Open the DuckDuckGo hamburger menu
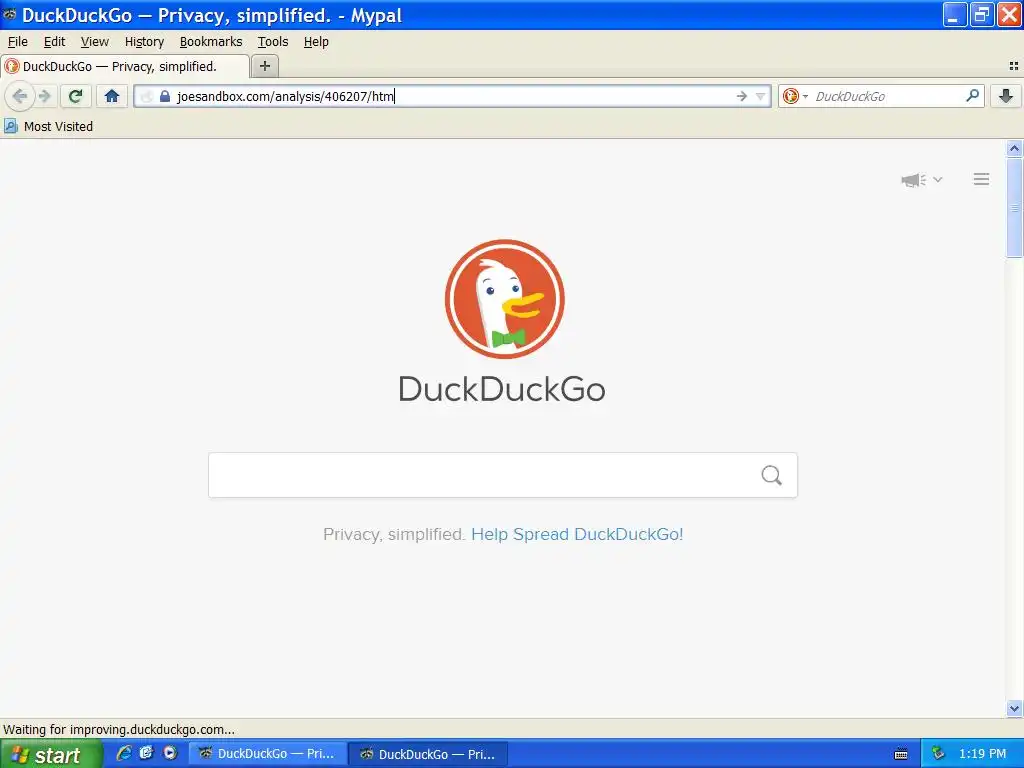This screenshot has height=768, width=1024. [981, 179]
